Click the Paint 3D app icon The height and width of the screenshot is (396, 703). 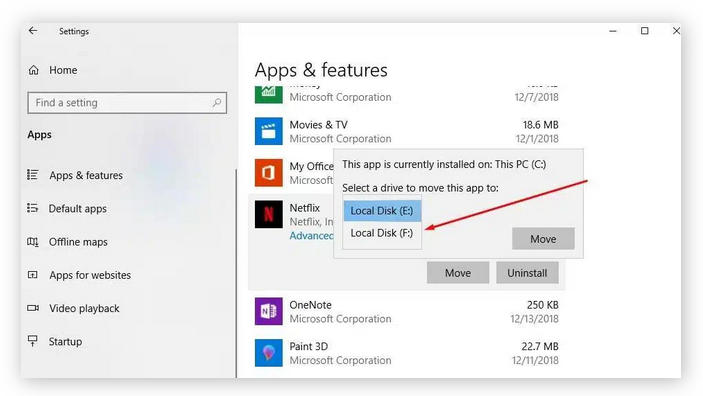(269, 353)
